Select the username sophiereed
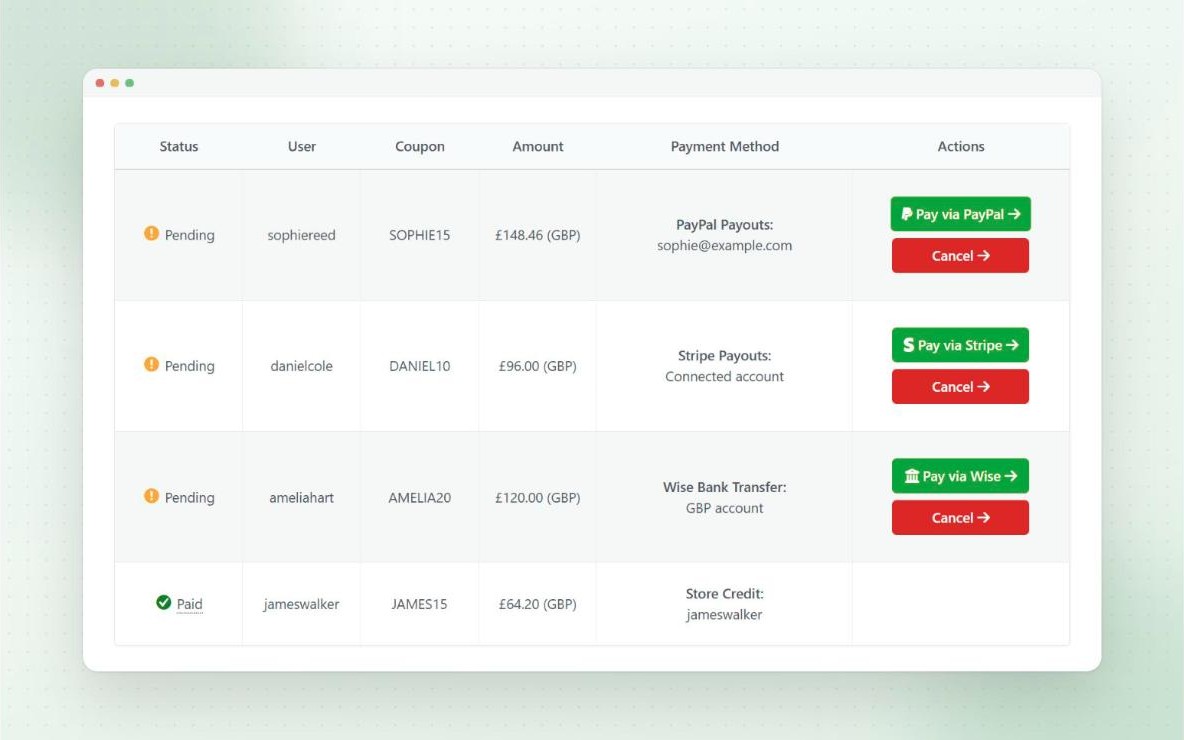1184x740 pixels. (301, 235)
